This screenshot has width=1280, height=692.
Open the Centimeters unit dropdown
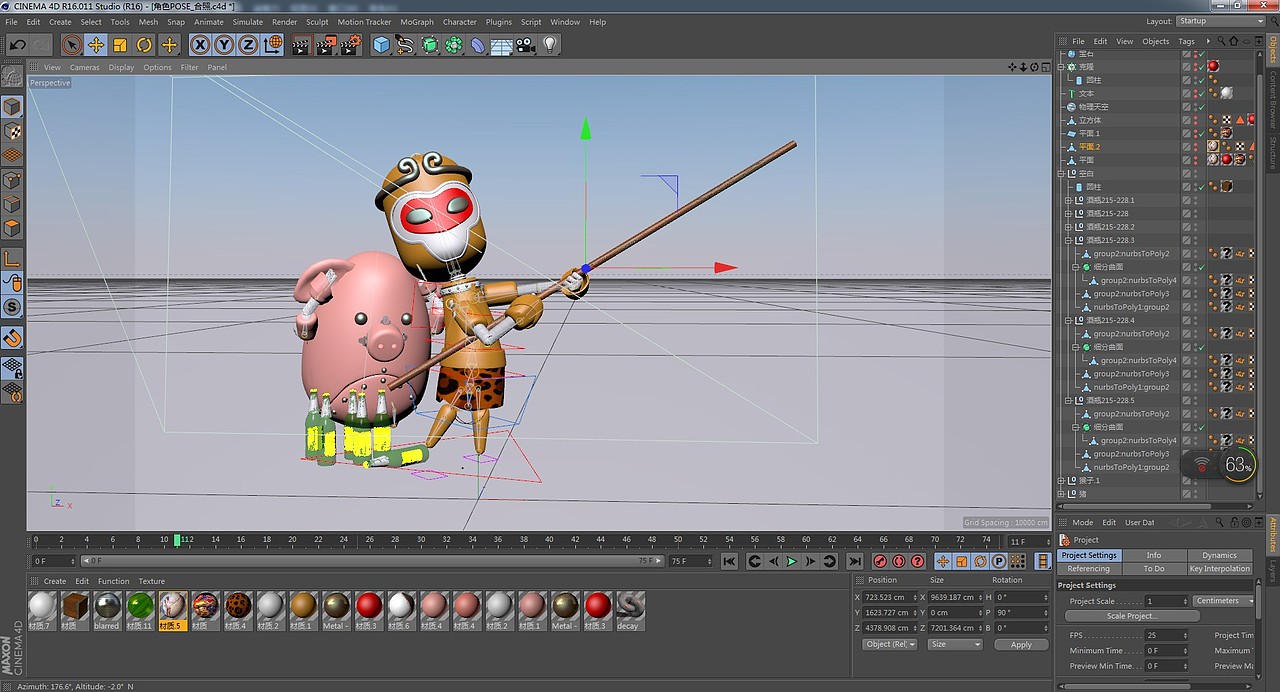[1223, 601]
